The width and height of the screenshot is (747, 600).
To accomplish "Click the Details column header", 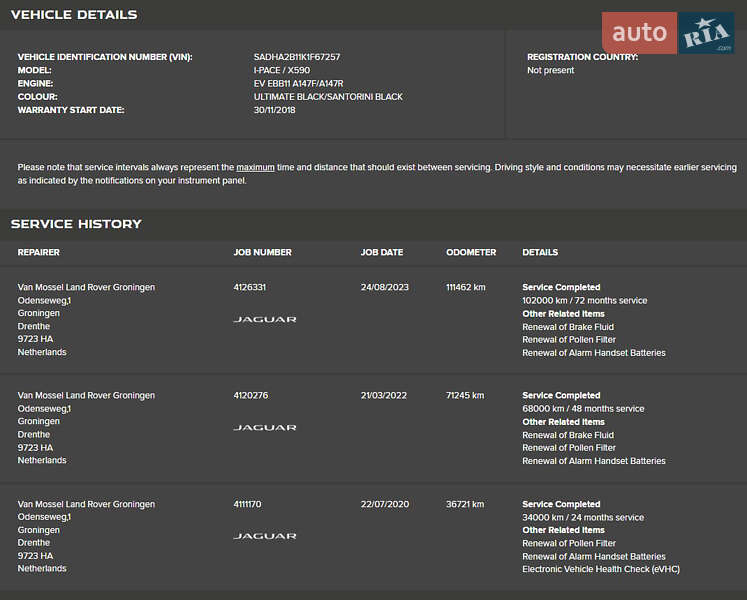I will [x=540, y=253].
